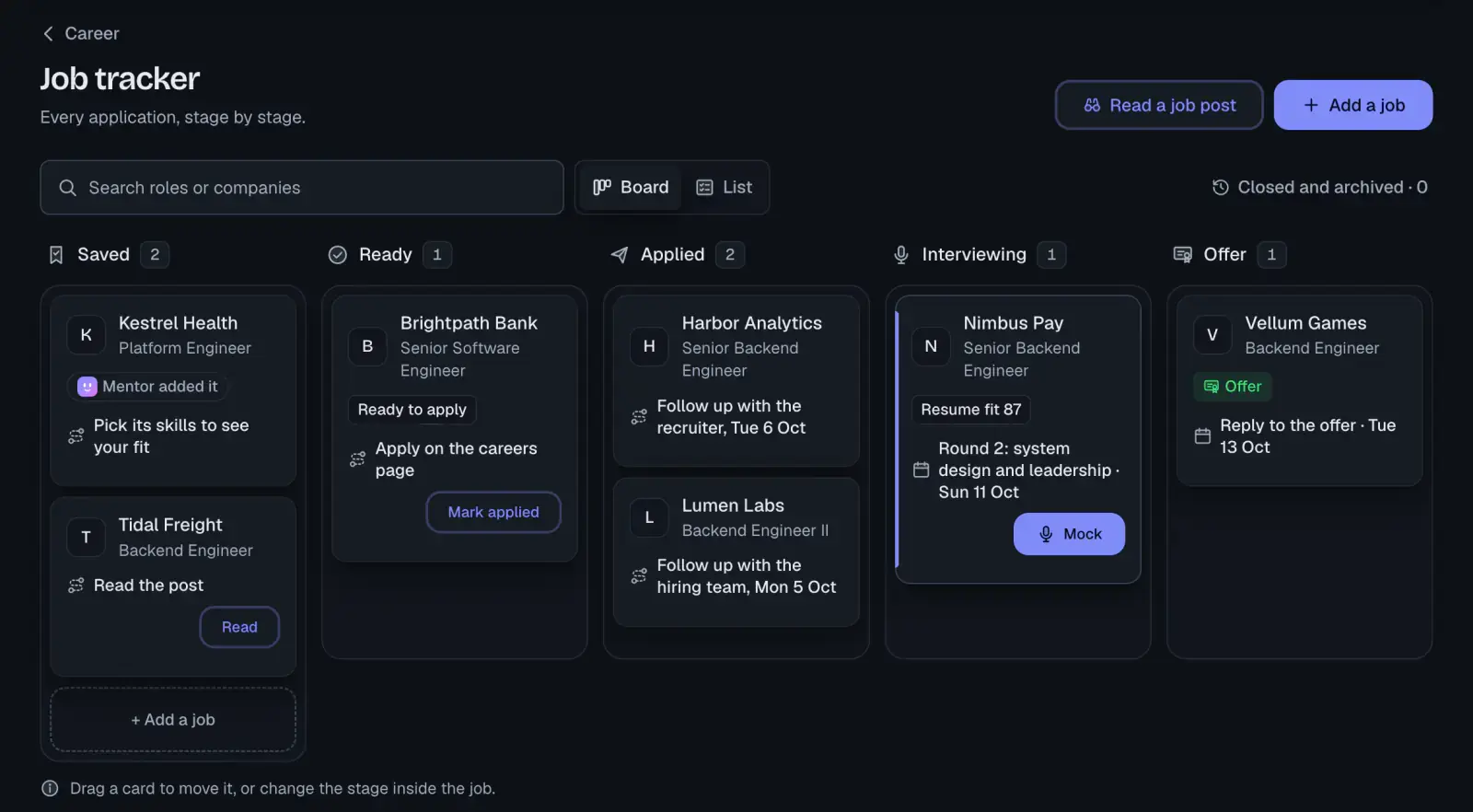Screen dimensions: 1473x812
Task: Click the info icon beside drag hint
Action: [50, 789]
